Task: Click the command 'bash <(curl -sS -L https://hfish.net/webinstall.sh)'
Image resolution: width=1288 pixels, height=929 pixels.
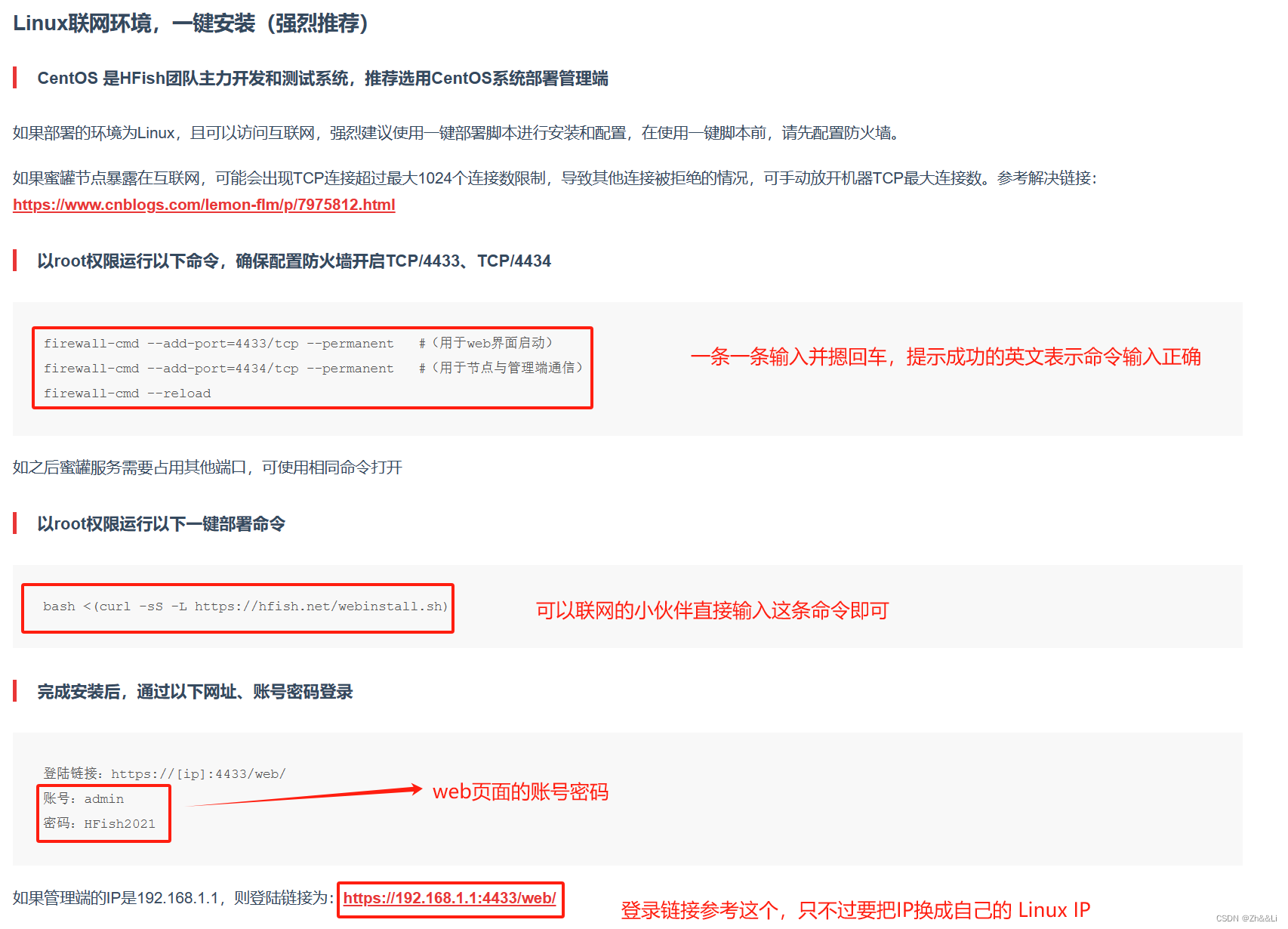Action: (x=245, y=606)
